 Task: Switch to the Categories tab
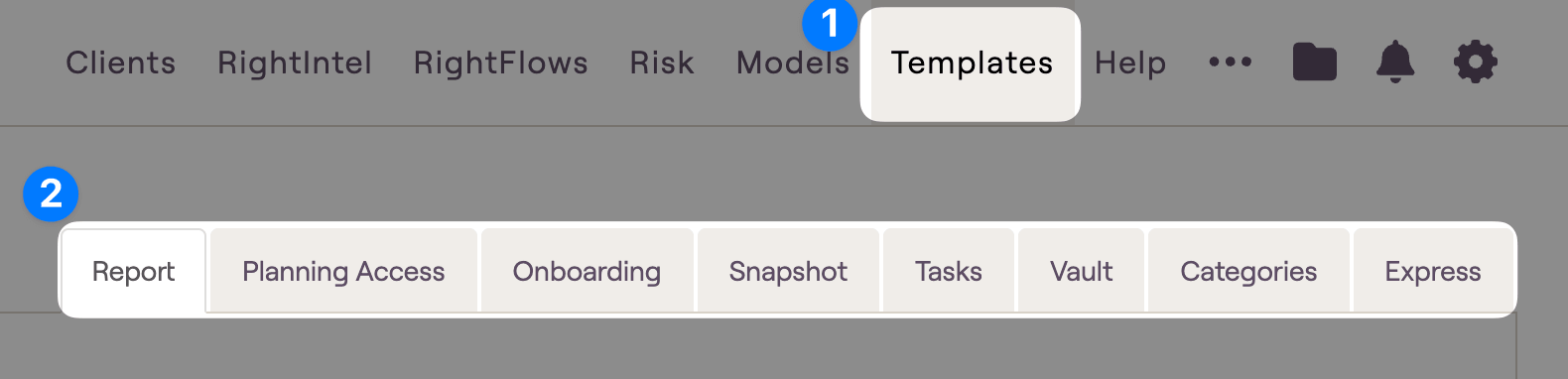(1248, 271)
